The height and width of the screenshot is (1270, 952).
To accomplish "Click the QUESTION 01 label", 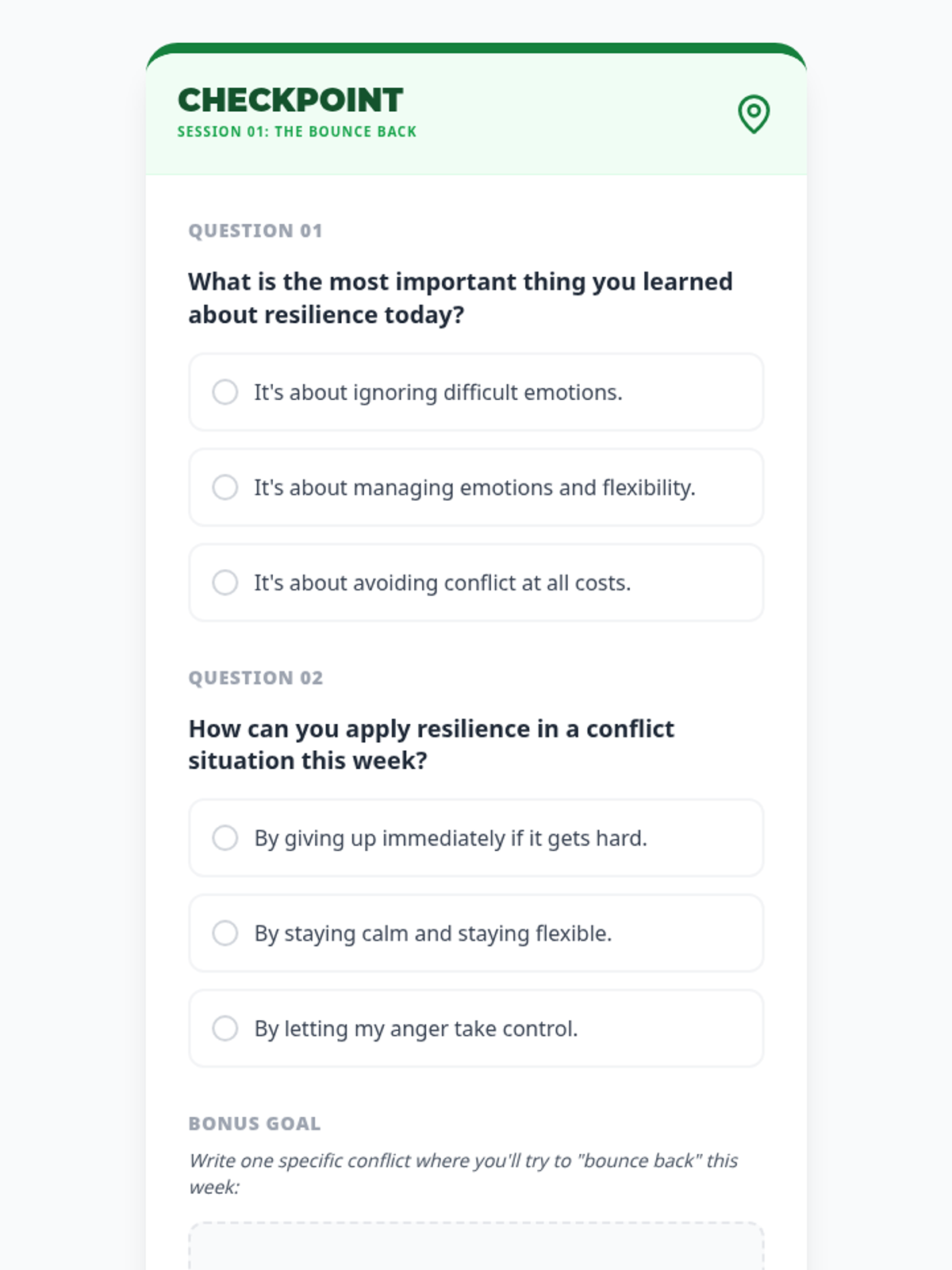I will pyautogui.click(x=255, y=231).
